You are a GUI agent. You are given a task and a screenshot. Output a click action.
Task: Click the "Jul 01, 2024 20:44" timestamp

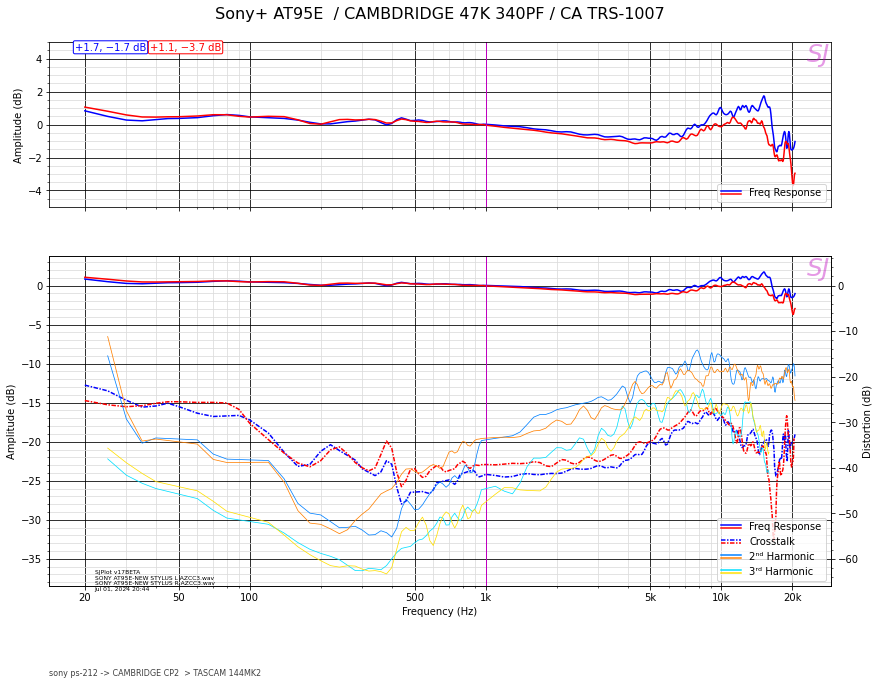click(122, 589)
